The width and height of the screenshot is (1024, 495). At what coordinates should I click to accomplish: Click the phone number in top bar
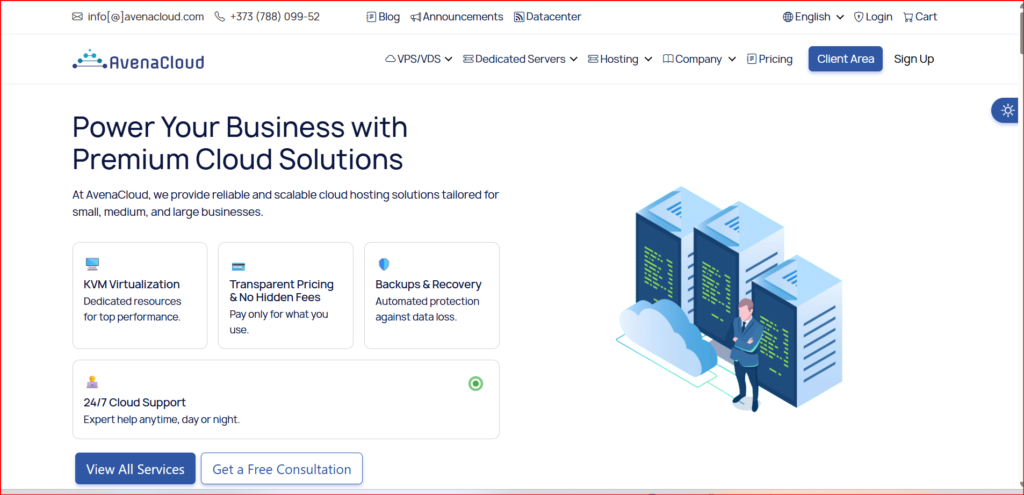point(274,17)
